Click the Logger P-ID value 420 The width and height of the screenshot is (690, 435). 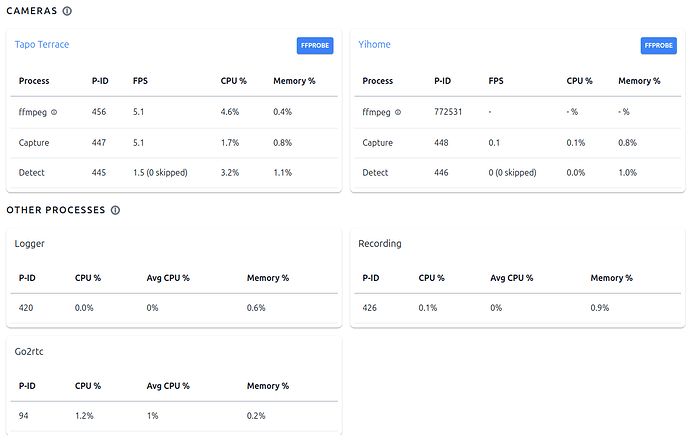click(27, 307)
